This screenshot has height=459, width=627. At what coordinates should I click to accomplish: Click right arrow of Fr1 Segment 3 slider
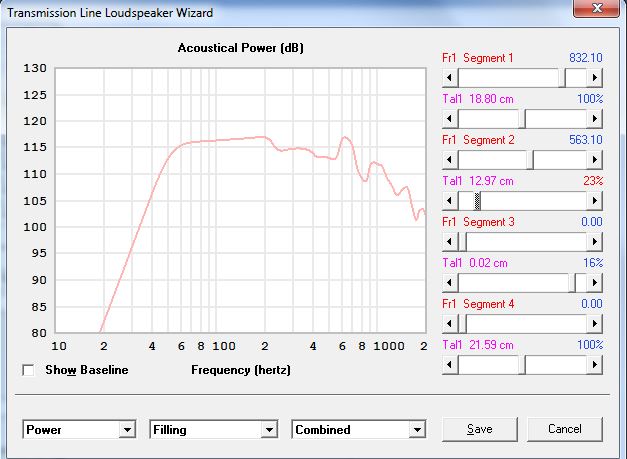(x=595, y=241)
